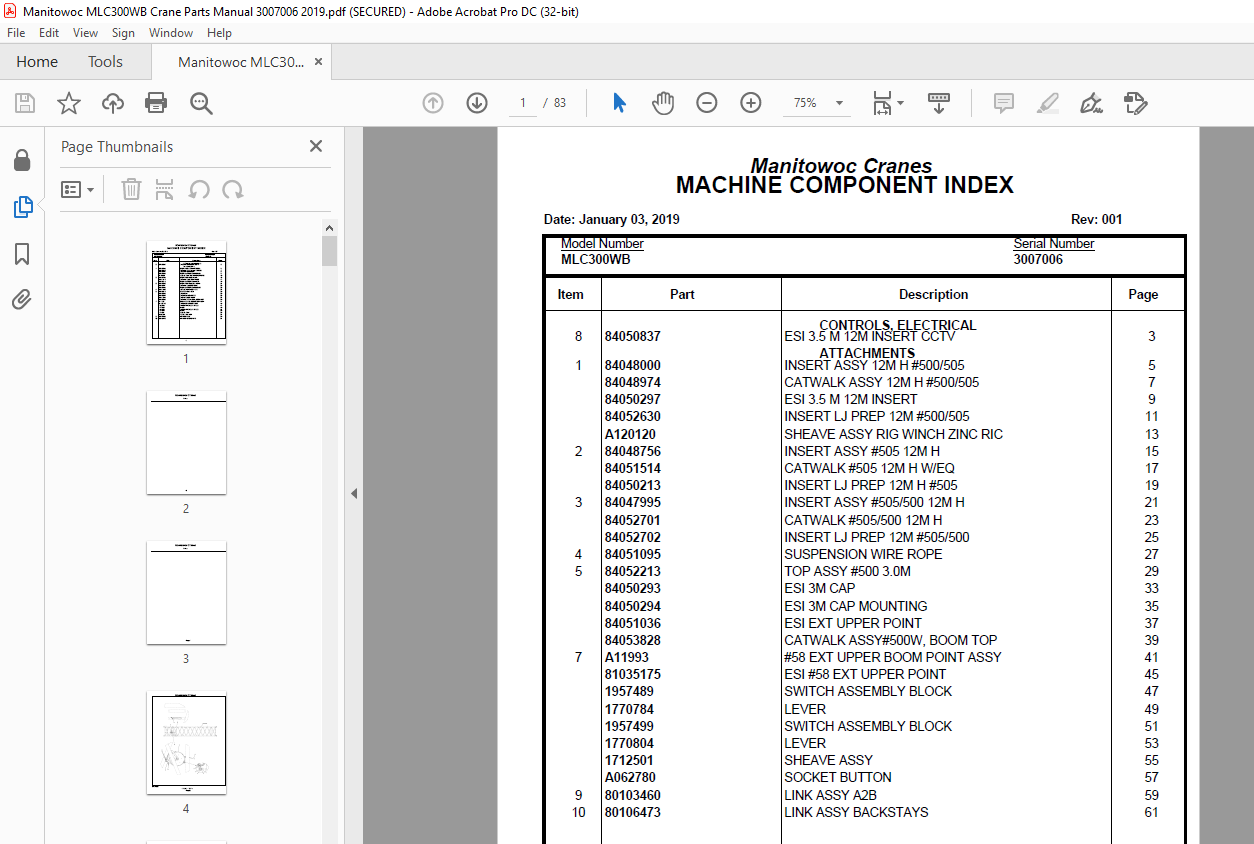The height and width of the screenshot is (844, 1254).
Task: Enable scrolling mode tool
Action: click(939, 103)
